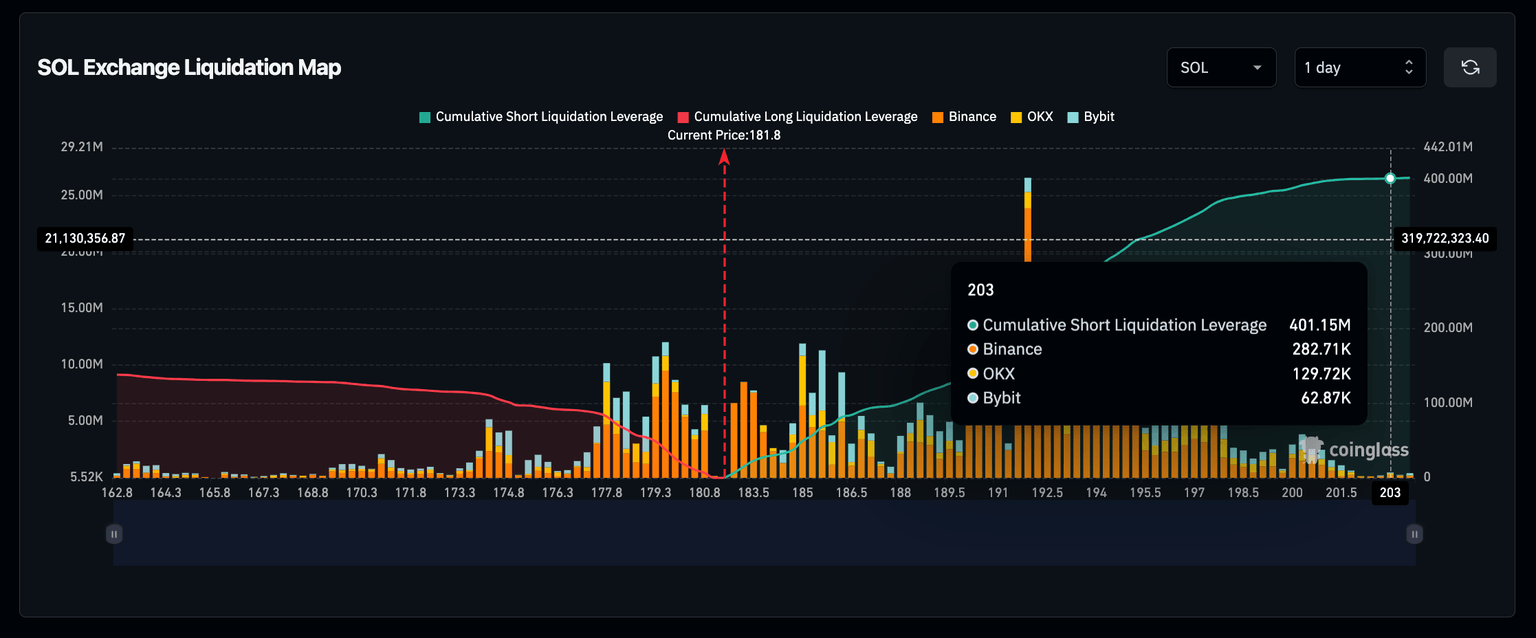Toggle Cumulative Short Liquidation Leverage legend item
This screenshot has height=638, width=1536.
tap(540, 117)
